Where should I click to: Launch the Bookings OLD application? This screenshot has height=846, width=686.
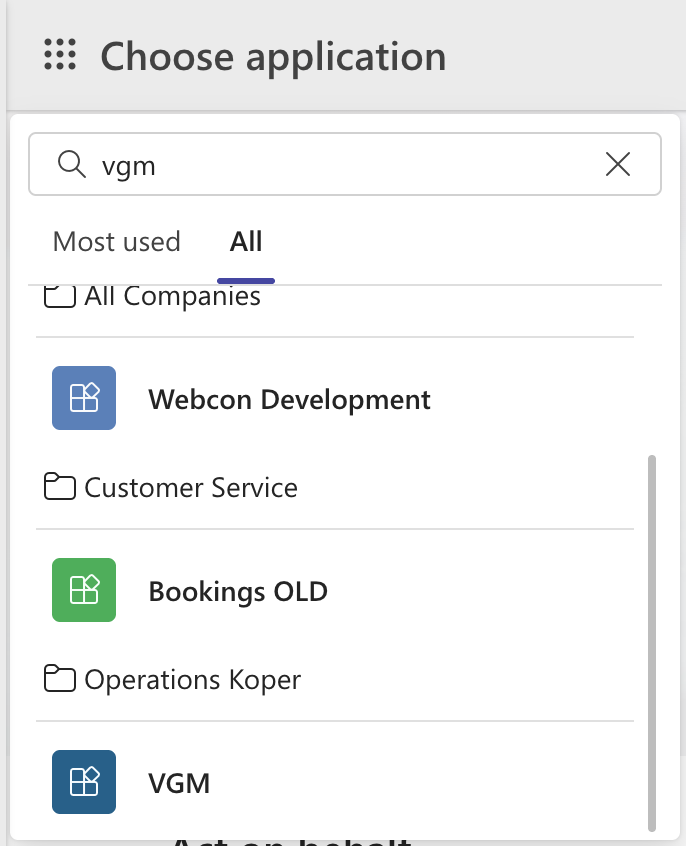pyautogui.click(x=238, y=592)
